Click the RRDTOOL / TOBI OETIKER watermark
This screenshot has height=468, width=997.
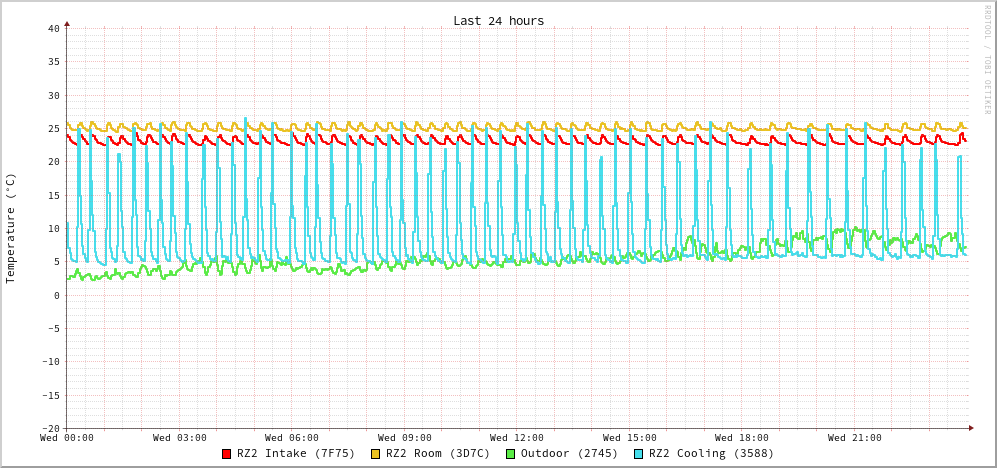pos(987,60)
